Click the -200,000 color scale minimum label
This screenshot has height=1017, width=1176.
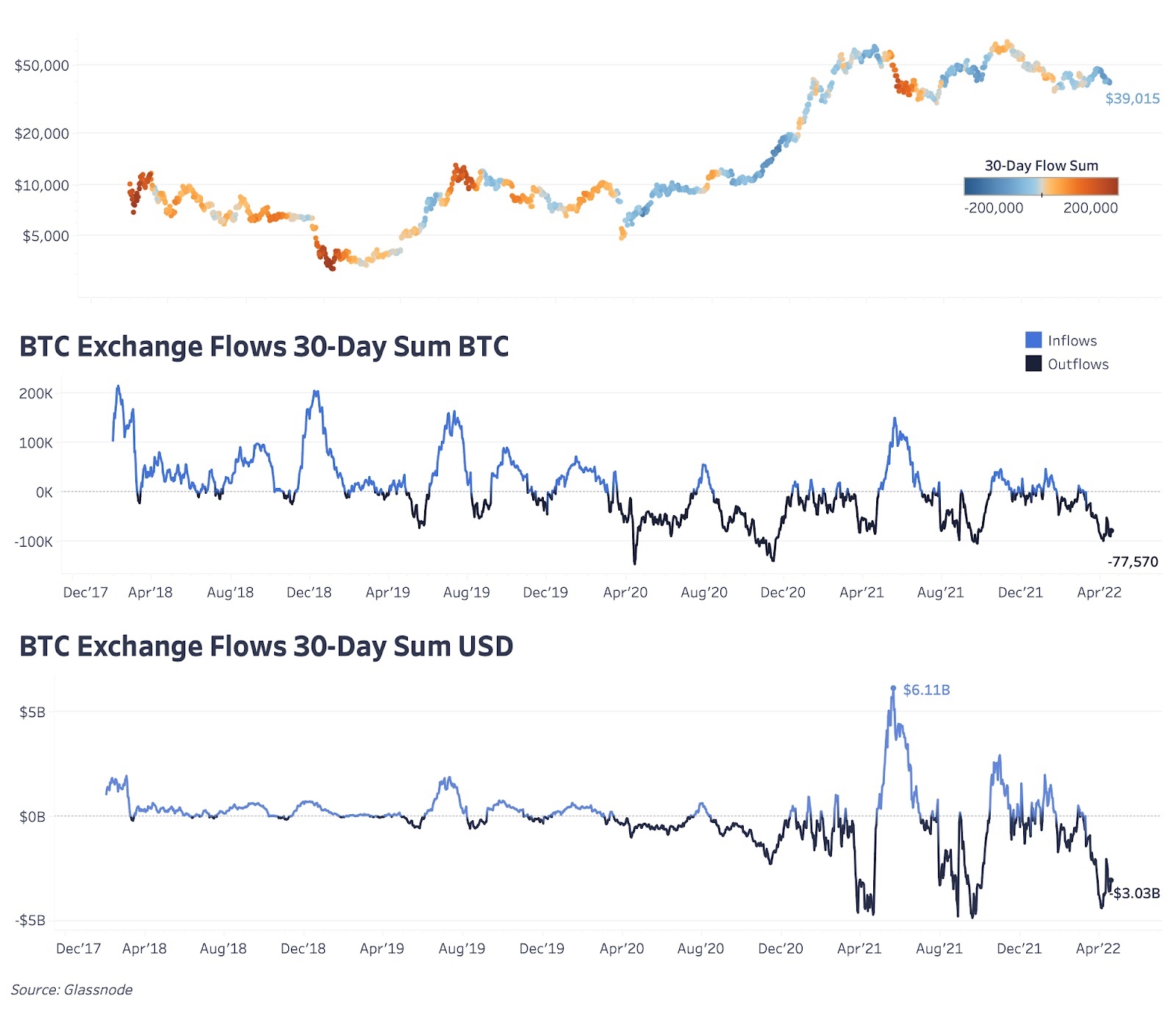point(994,208)
